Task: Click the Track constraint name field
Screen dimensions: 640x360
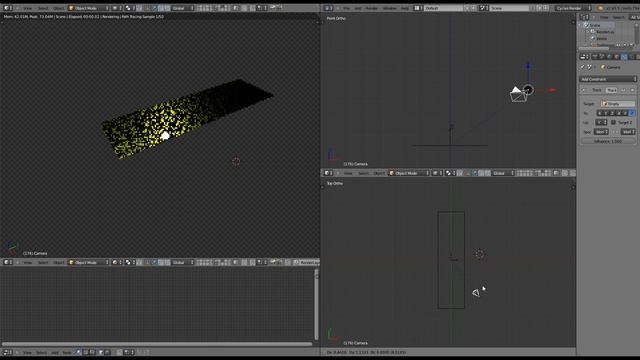Action: coord(611,90)
